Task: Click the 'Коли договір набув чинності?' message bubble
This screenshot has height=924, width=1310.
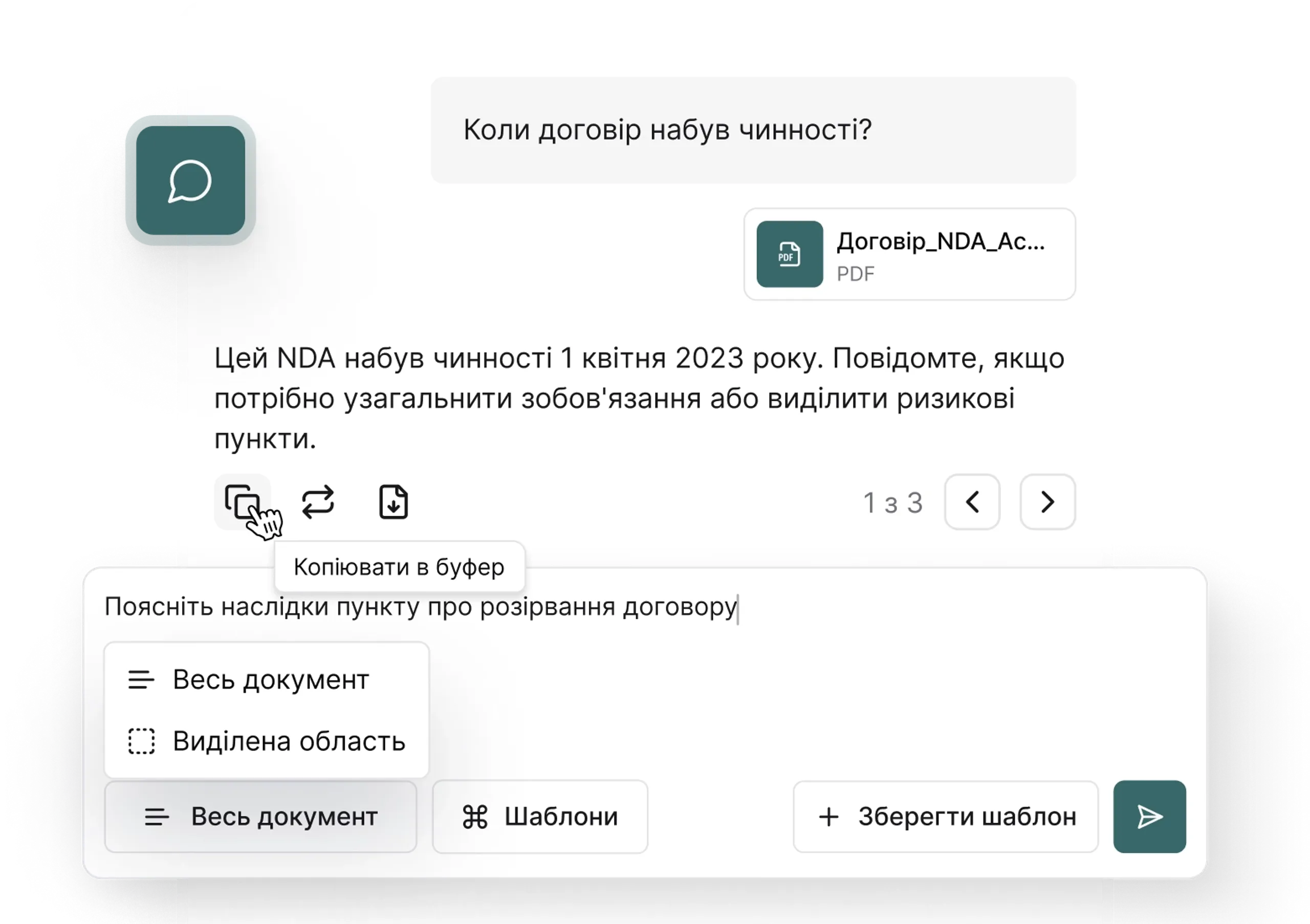Action: coord(753,130)
